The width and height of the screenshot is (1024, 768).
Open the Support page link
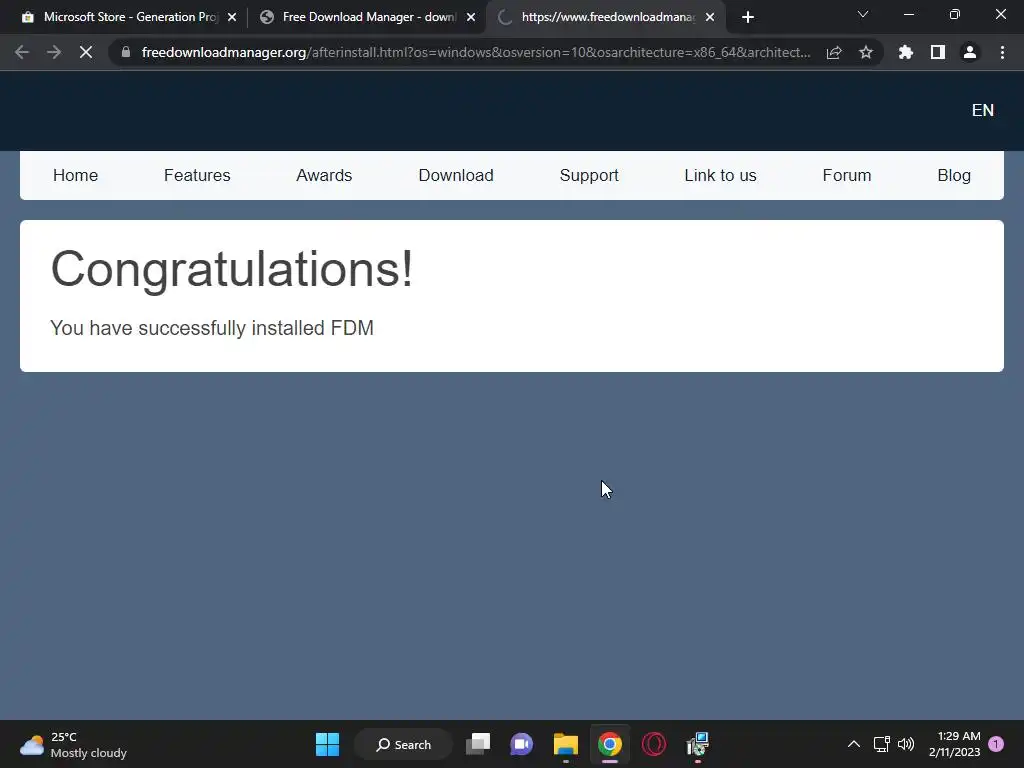(x=589, y=175)
